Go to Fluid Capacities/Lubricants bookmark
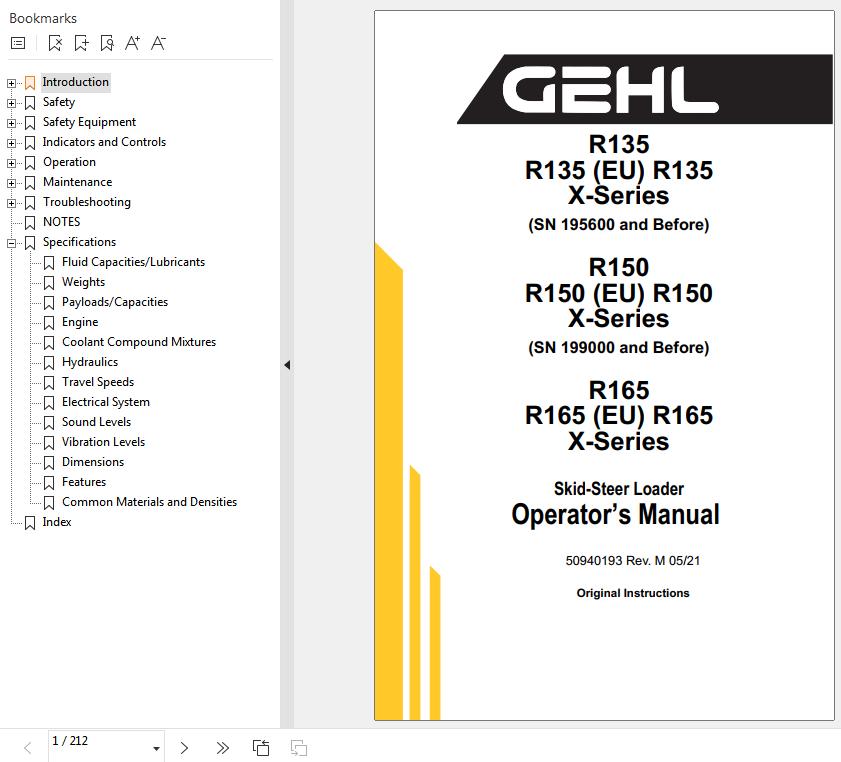 point(134,262)
